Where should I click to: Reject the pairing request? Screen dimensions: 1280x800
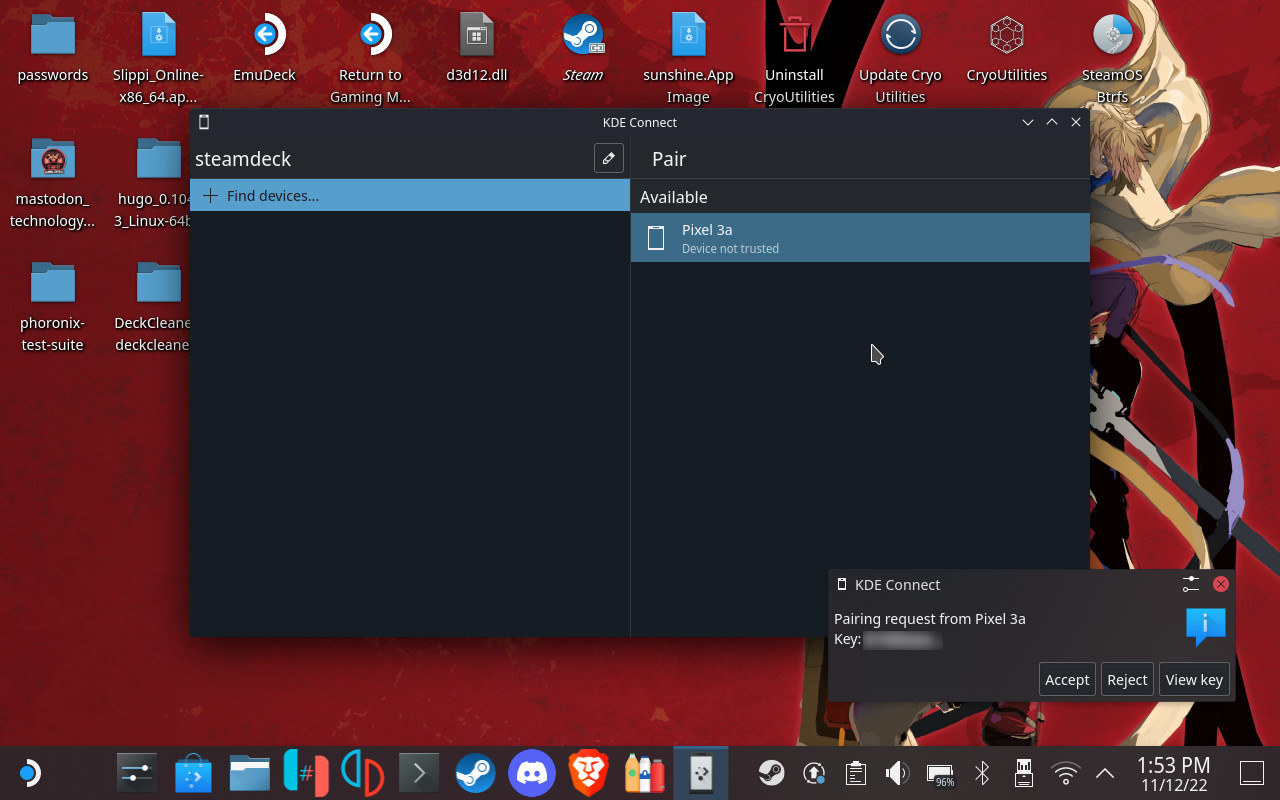(1127, 679)
